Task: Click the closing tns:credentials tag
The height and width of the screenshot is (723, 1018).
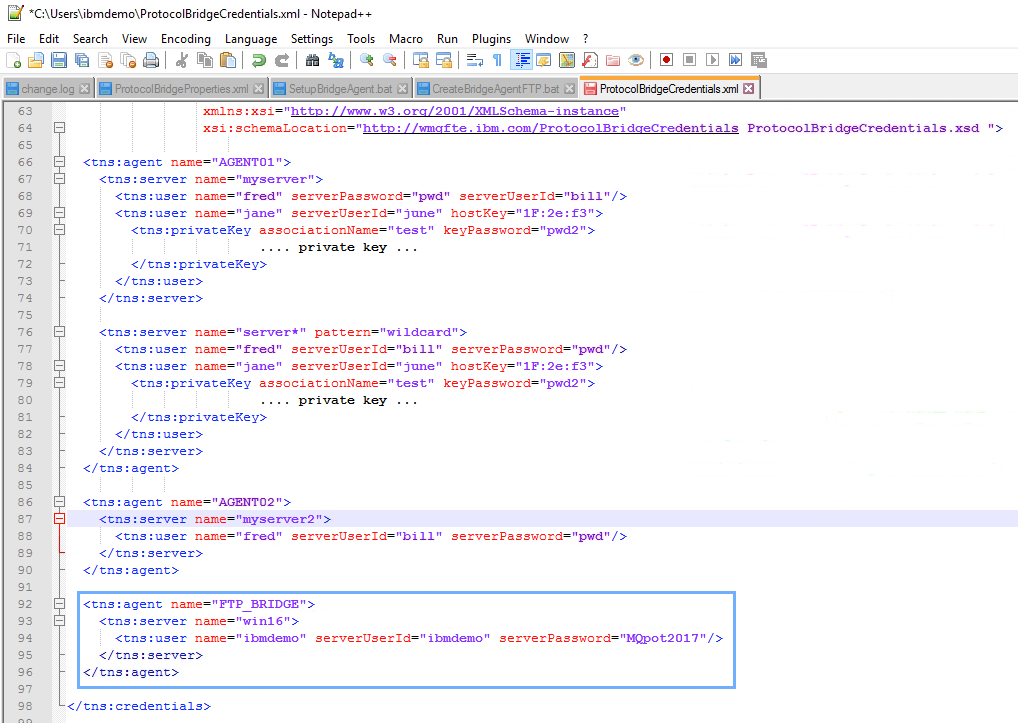Action: pyautogui.click(x=139, y=705)
